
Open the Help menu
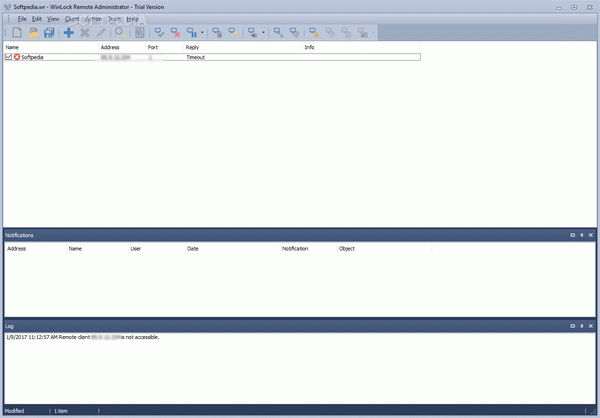pyautogui.click(x=132, y=19)
